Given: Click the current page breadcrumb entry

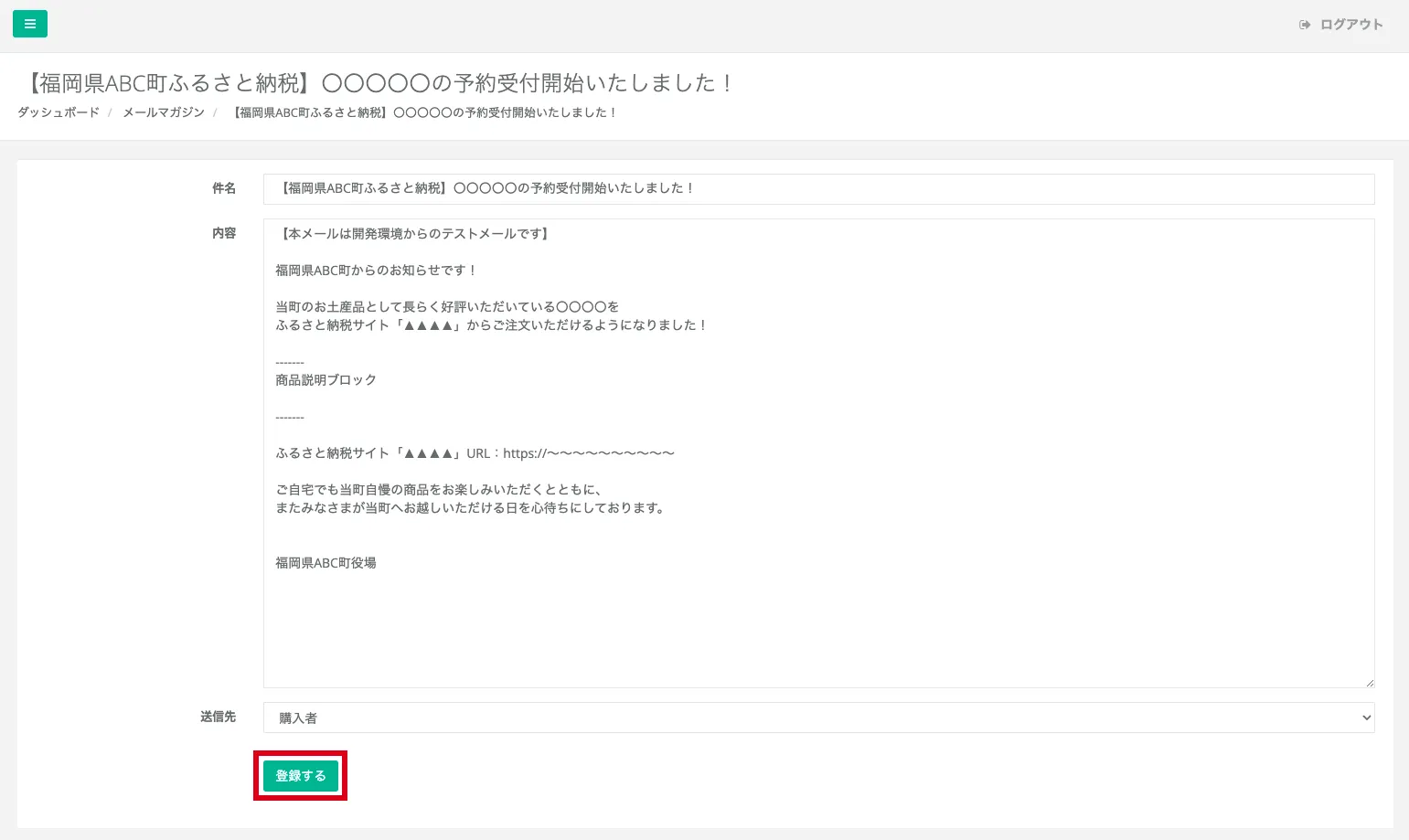Looking at the screenshot, I should 423,112.
